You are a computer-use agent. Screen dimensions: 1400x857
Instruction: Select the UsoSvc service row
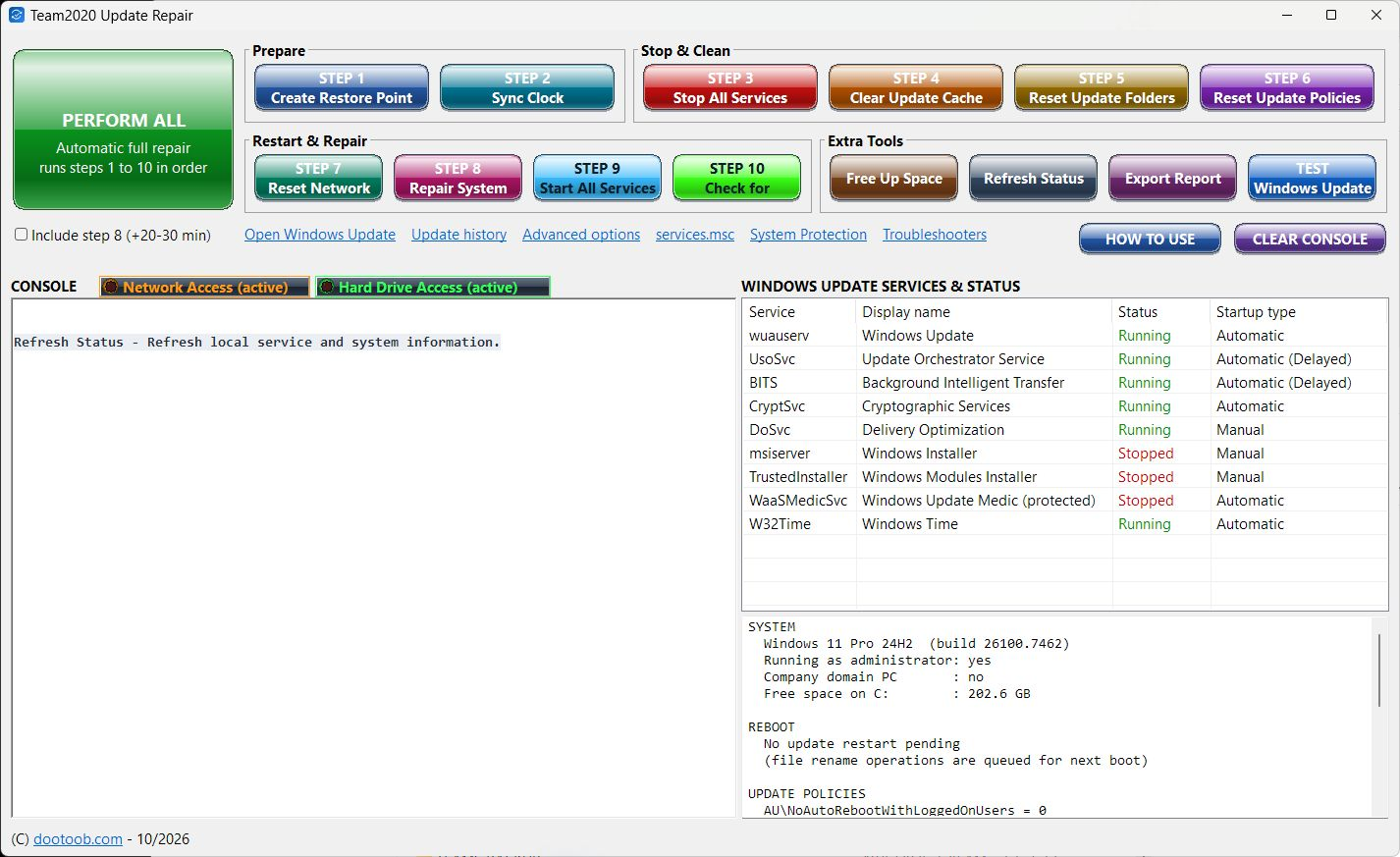(x=1065, y=359)
